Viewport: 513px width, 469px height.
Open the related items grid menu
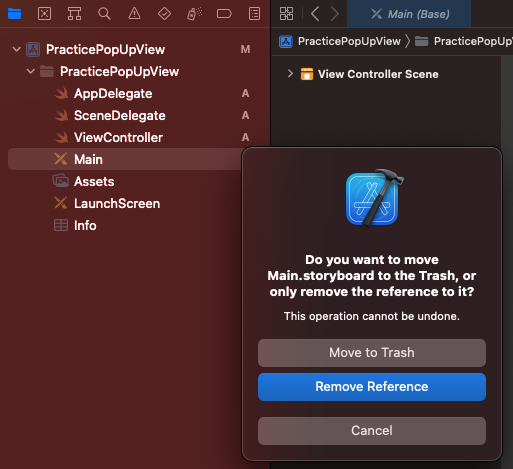(x=286, y=14)
